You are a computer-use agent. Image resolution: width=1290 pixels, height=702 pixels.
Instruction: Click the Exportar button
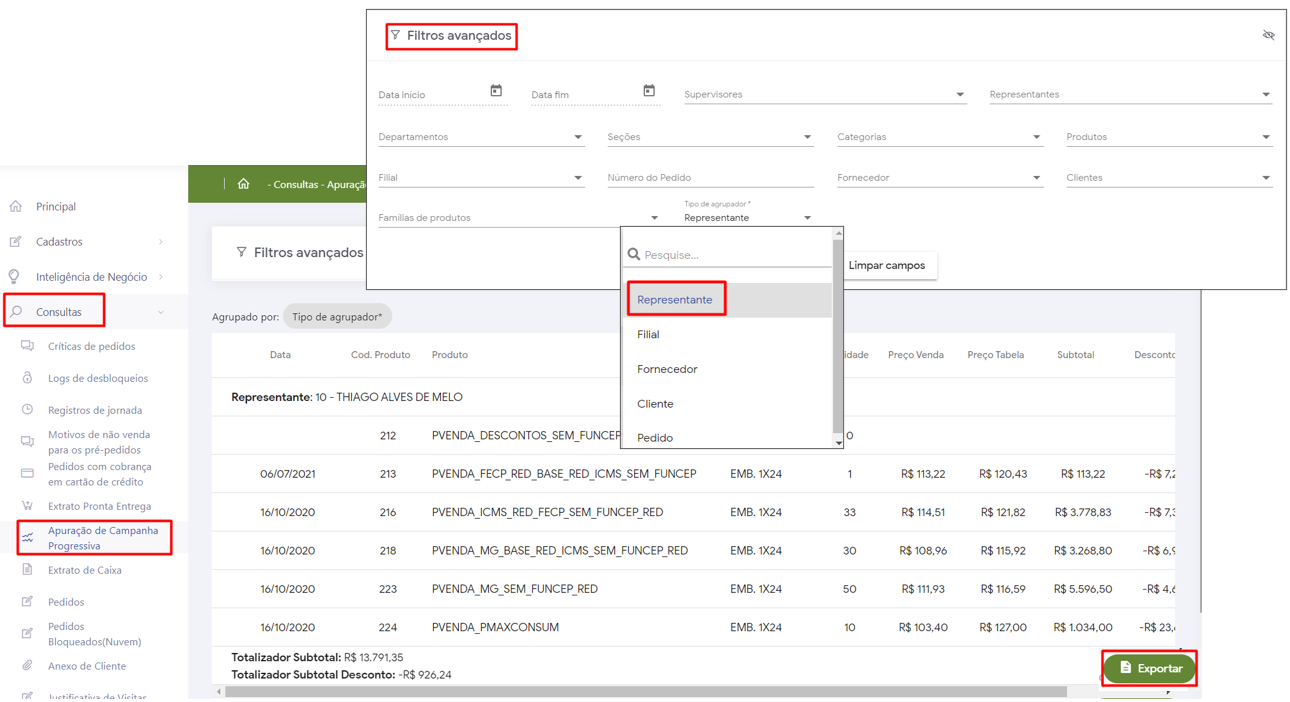coord(1149,668)
